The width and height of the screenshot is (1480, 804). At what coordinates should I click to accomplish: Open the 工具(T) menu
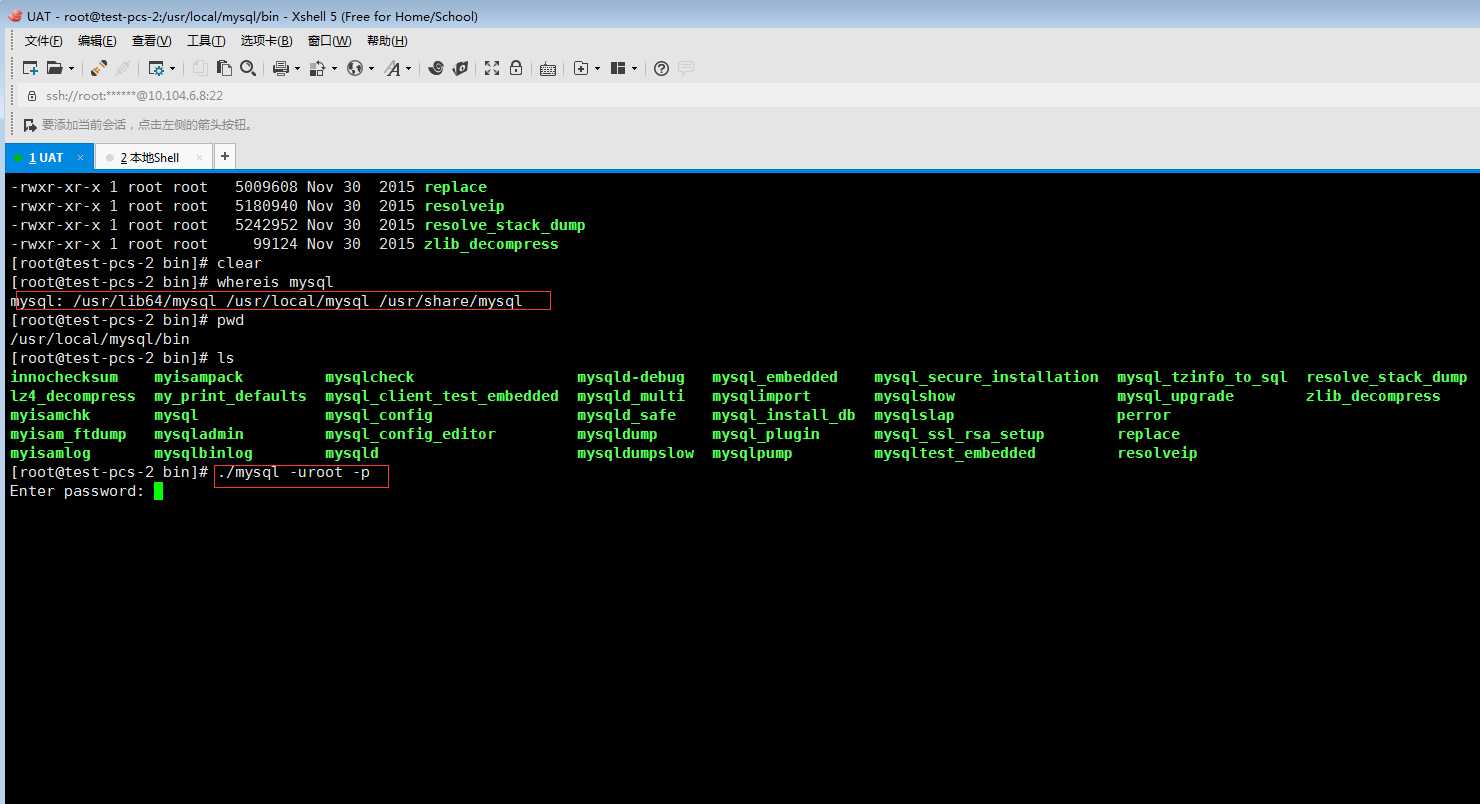pyautogui.click(x=206, y=41)
